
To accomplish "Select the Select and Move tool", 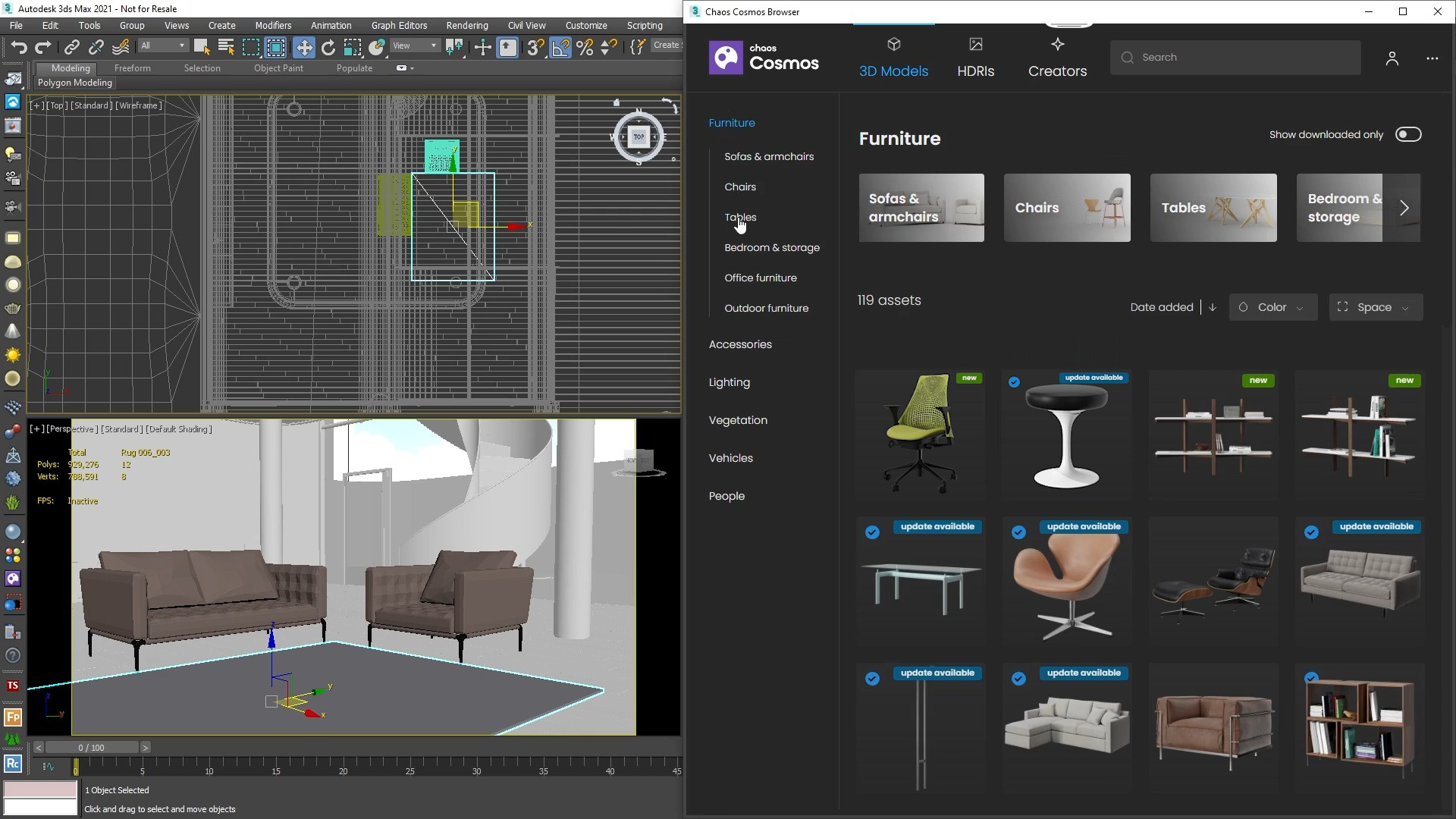I will pyautogui.click(x=304, y=48).
